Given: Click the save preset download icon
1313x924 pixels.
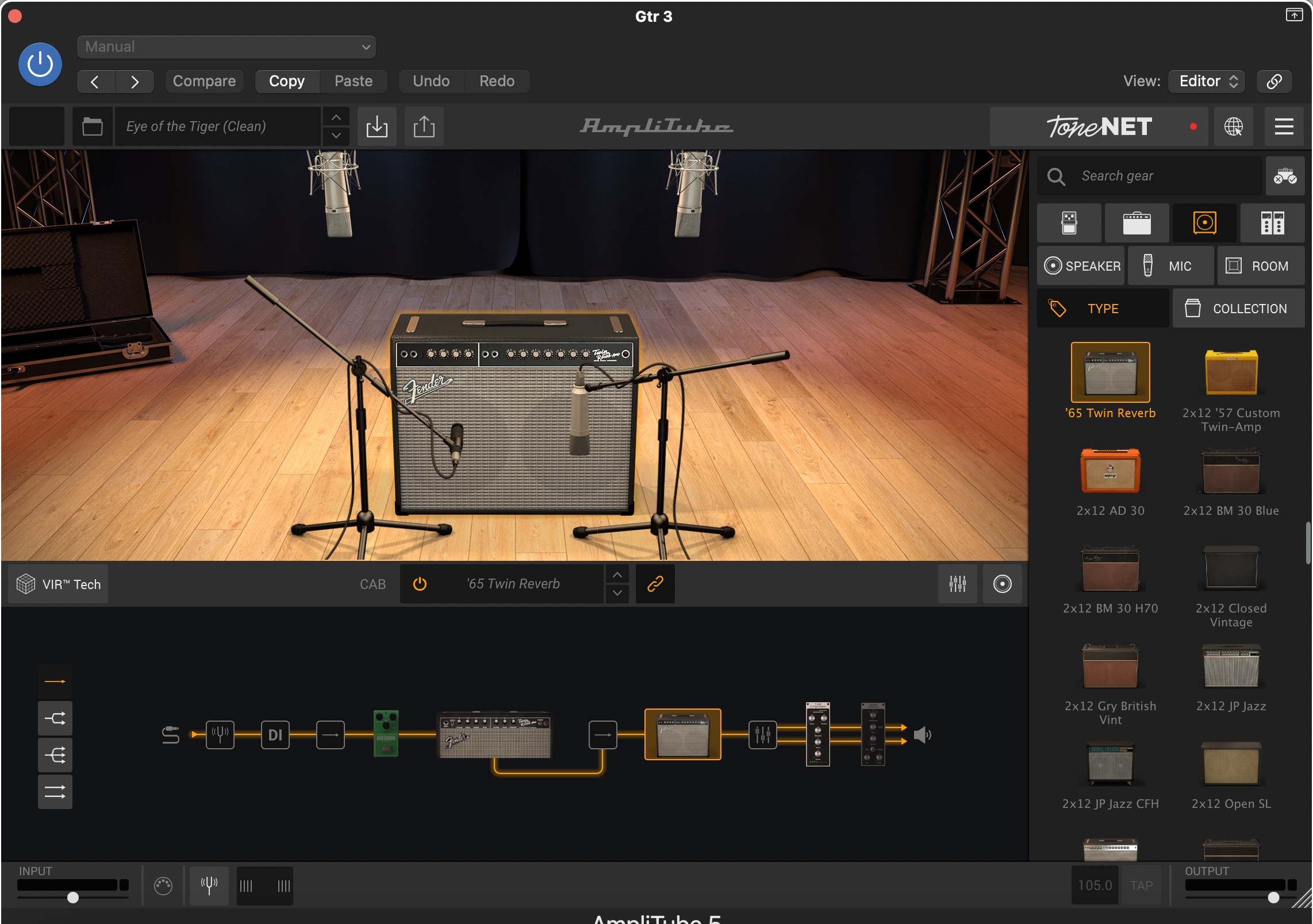Looking at the screenshot, I should coord(377,126).
